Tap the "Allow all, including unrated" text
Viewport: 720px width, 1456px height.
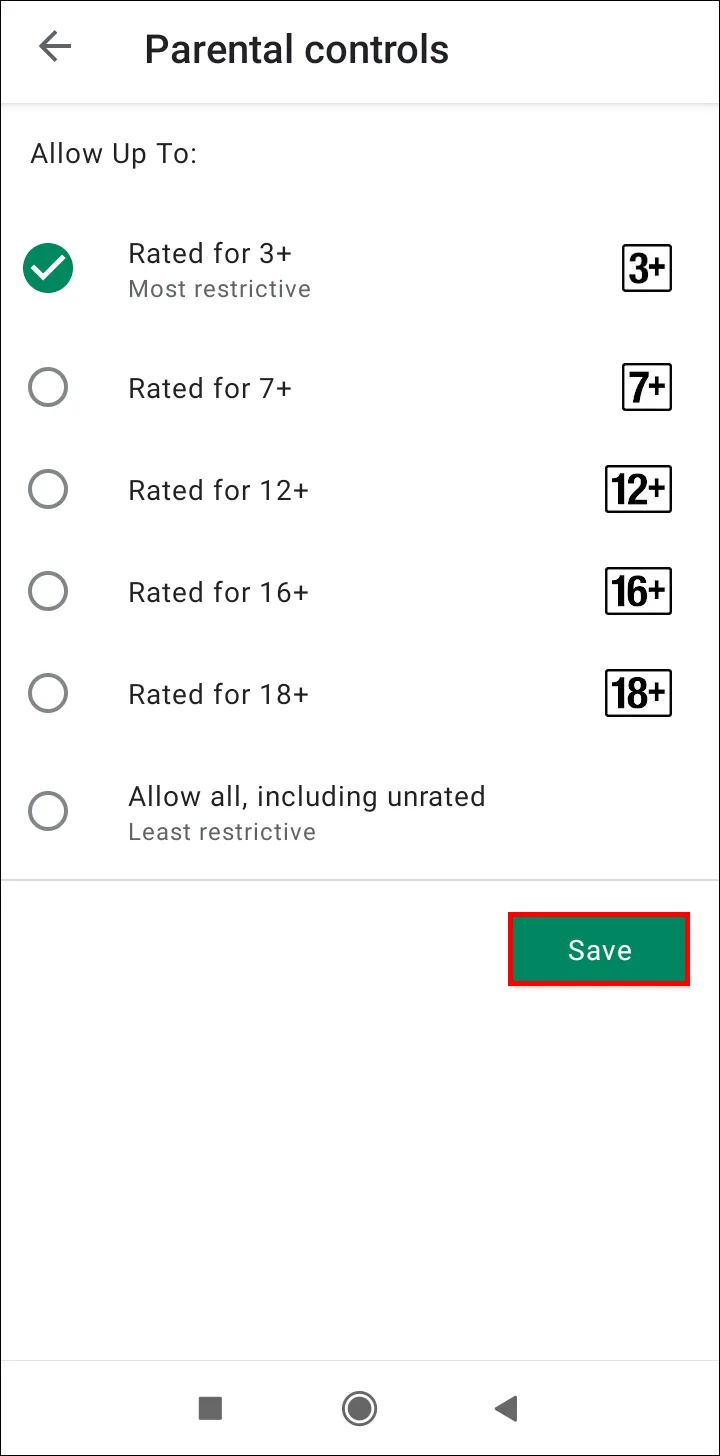(x=306, y=796)
